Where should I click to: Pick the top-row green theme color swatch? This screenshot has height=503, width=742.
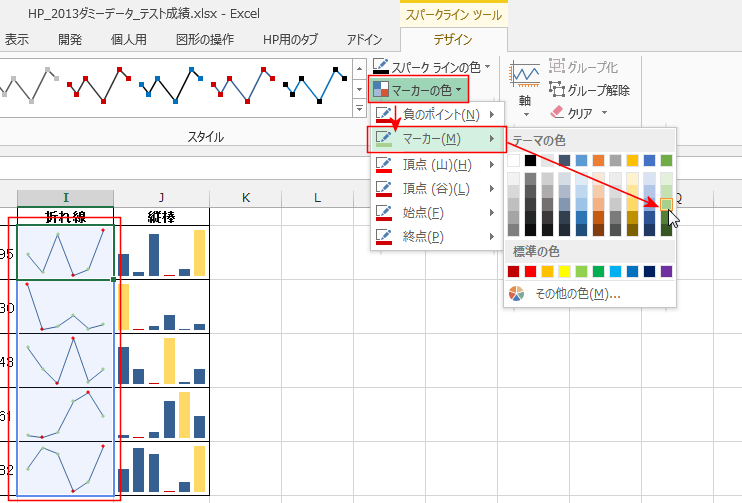666,160
